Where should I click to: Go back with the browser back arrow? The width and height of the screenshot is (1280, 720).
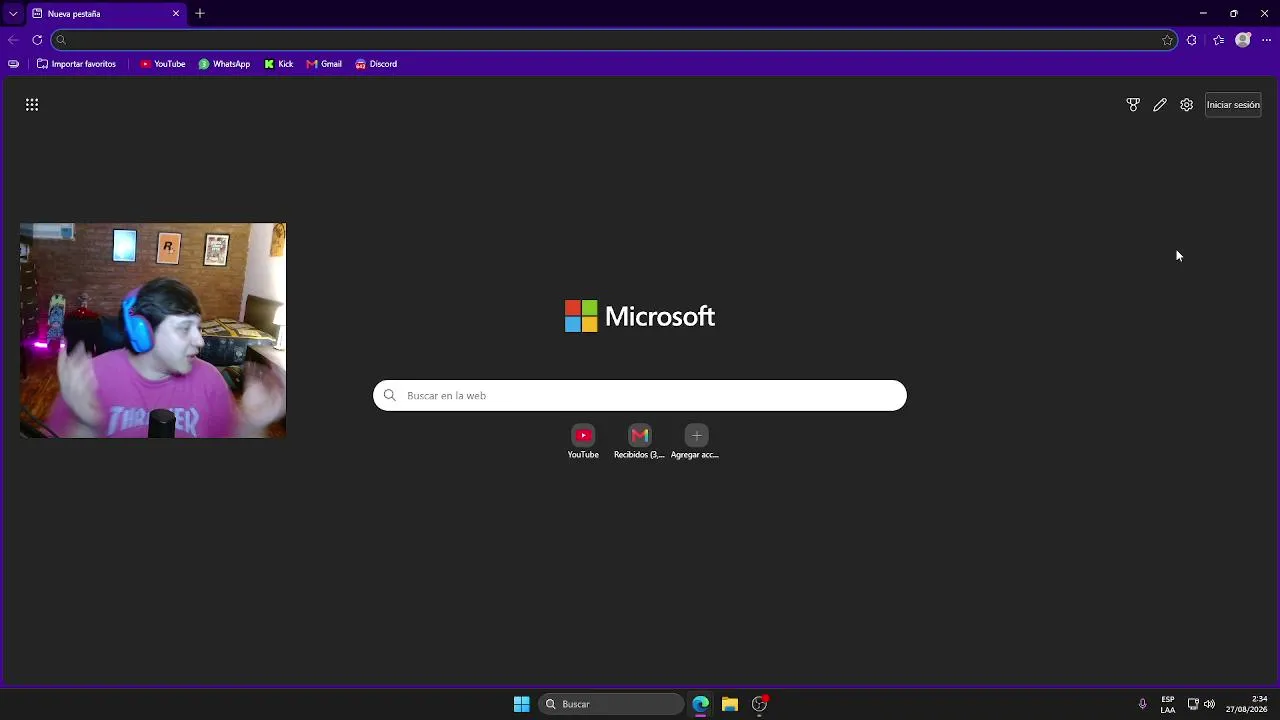point(13,40)
